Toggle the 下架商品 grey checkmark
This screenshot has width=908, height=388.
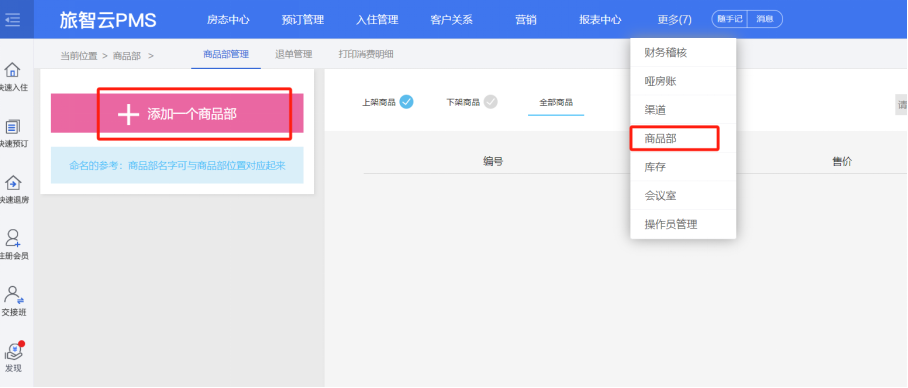(490, 103)
